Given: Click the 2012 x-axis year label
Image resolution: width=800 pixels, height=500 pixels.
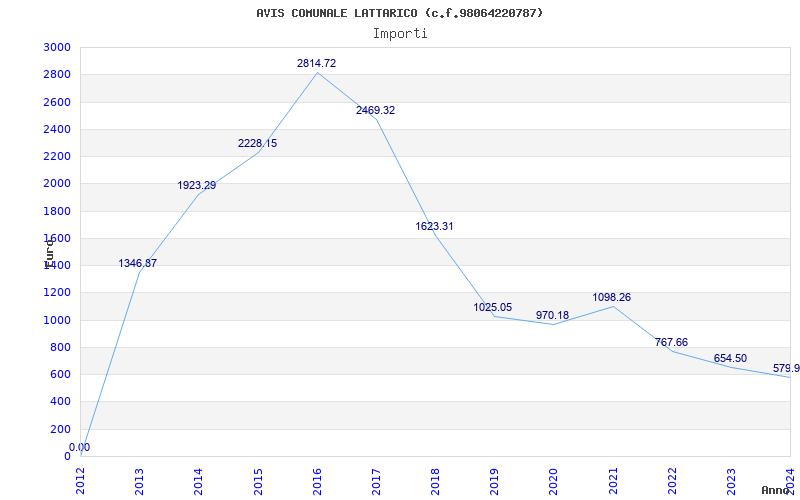Looking at the screenshot, I should click(81, 482).
